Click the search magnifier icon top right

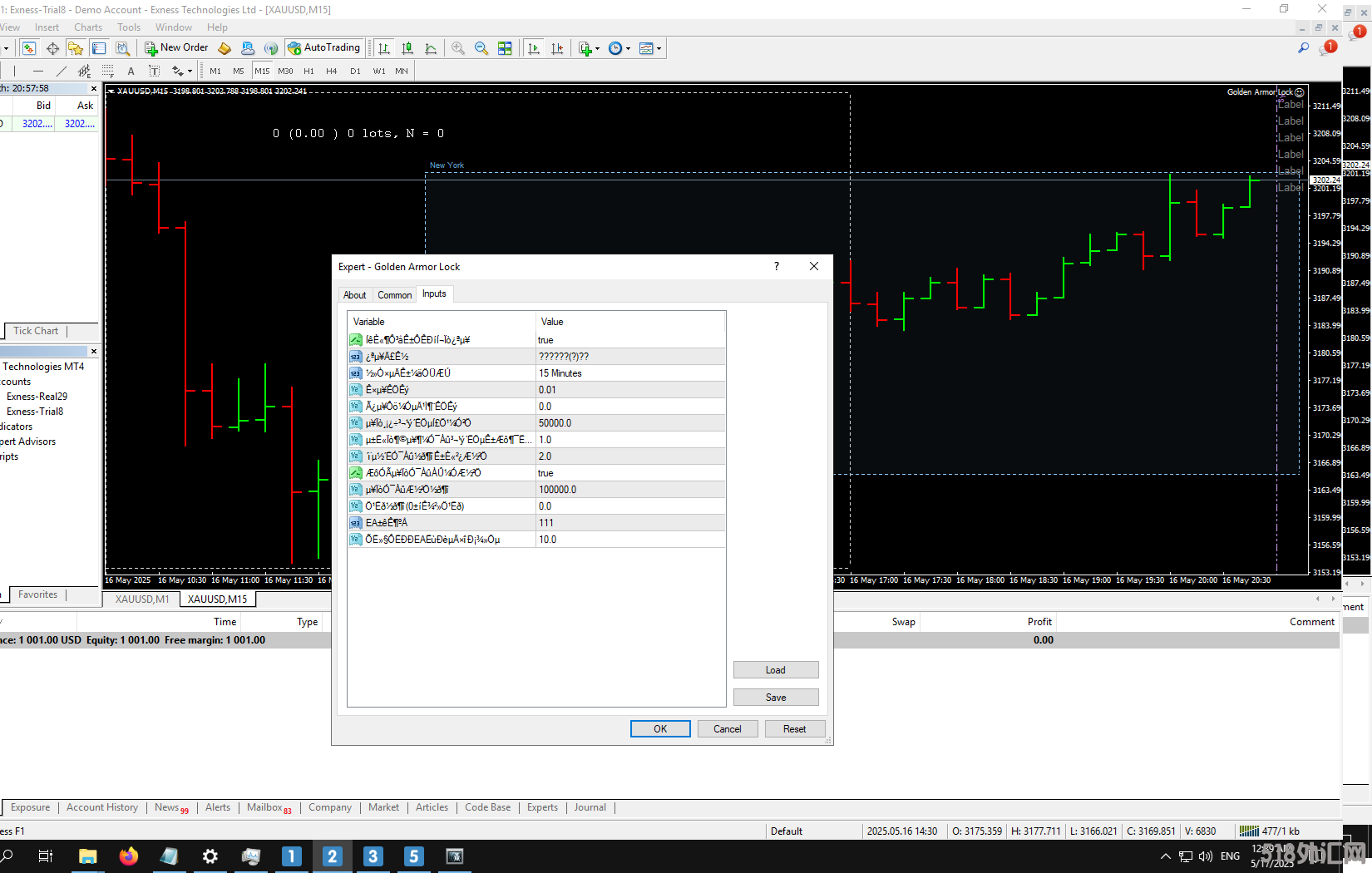[1303, 48]
